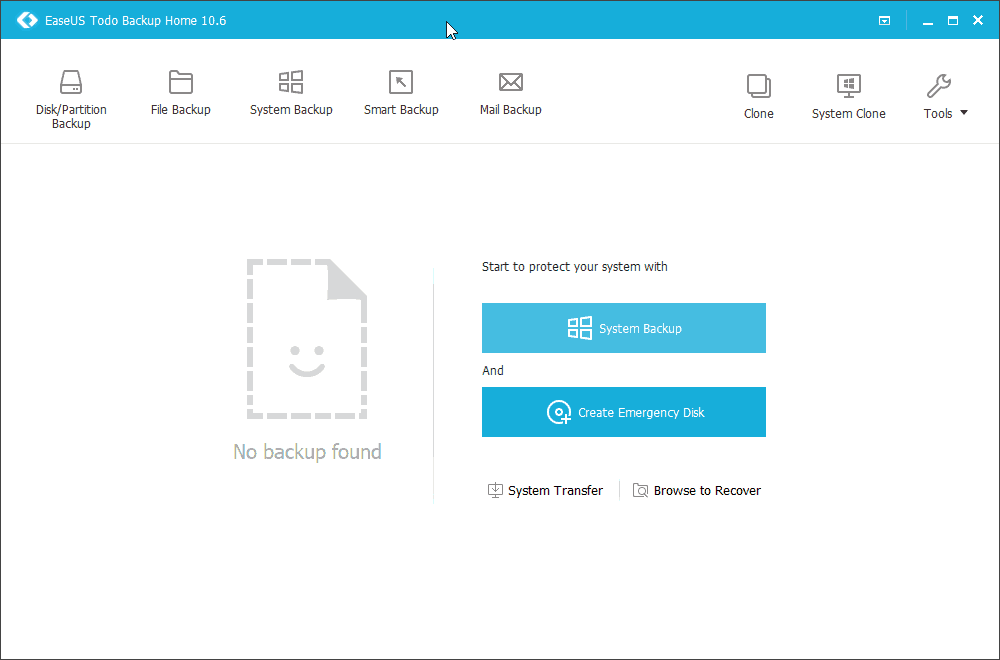Image resolution: width=1000 pixels, height=660 pixels.
Task: Open File Backup from the toolbar
Action: coord(180,92)
